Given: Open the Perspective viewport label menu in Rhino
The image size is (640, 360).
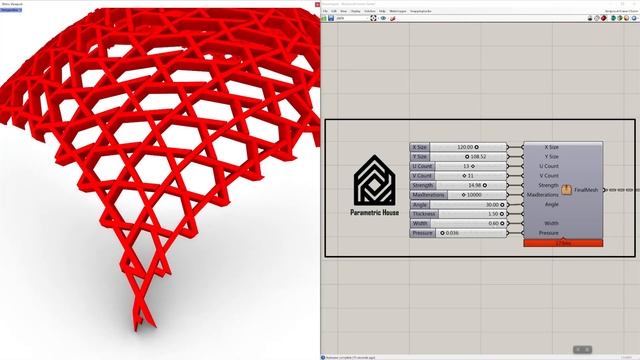Looking at the screenshot, I should [11, 10].
